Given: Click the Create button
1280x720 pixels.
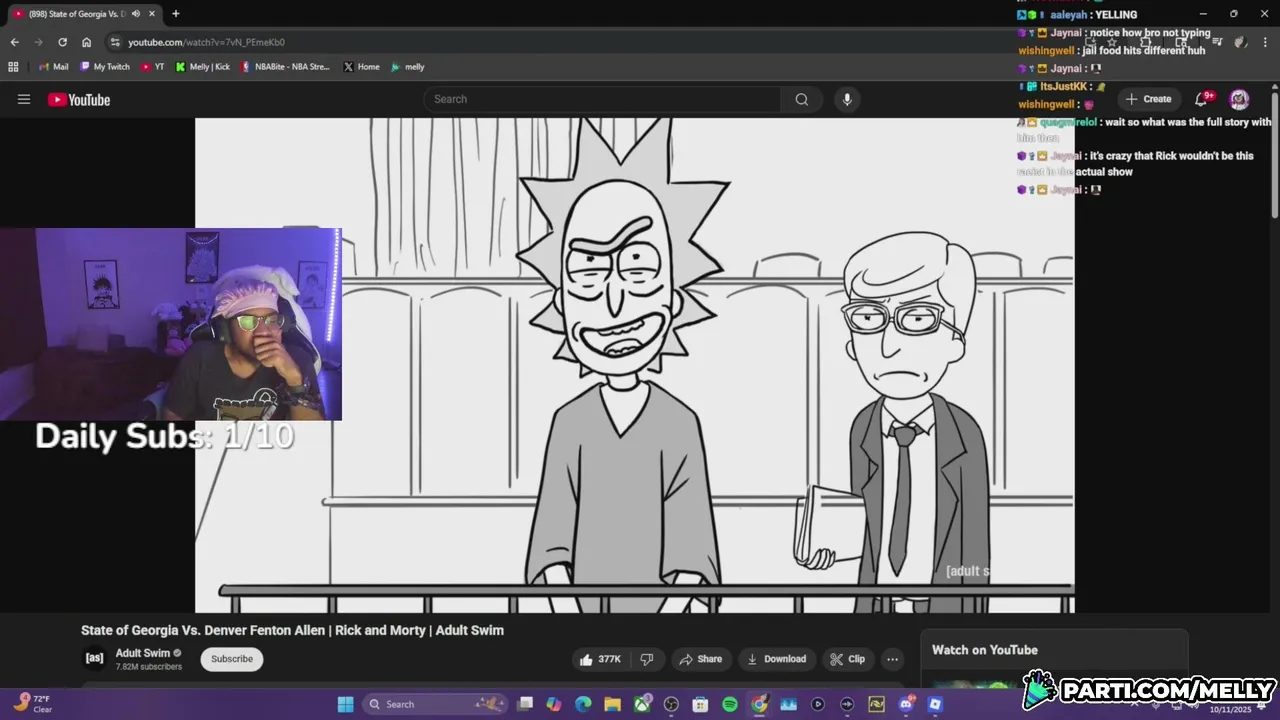Looking at the screenshot, I should click(1148, 99).
